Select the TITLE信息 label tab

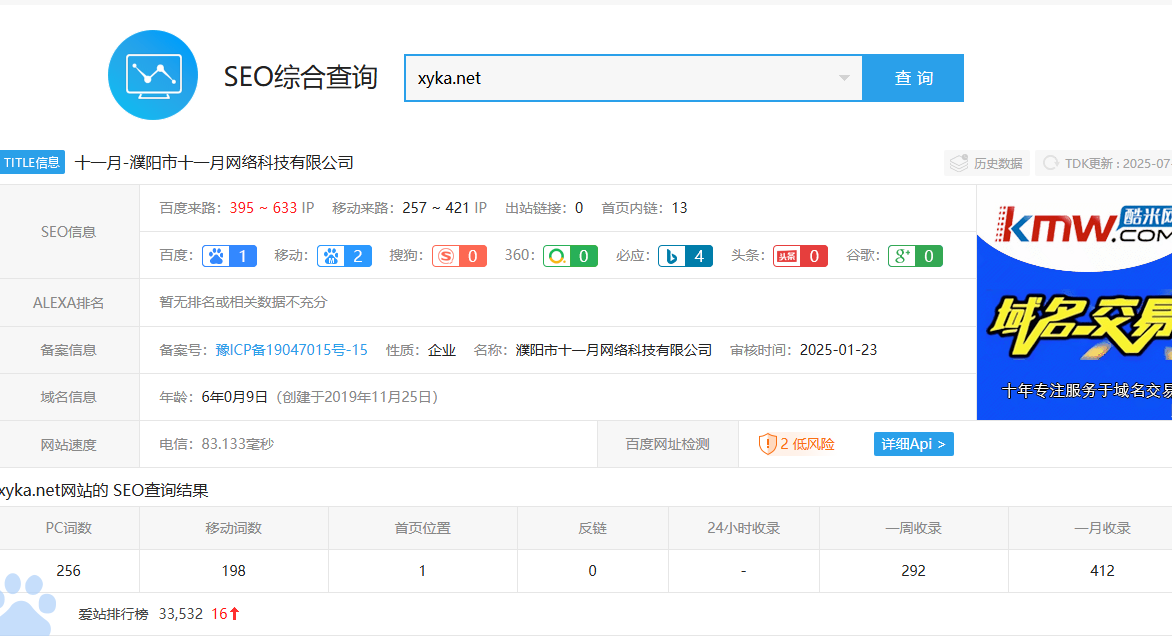tap(33, 162)
